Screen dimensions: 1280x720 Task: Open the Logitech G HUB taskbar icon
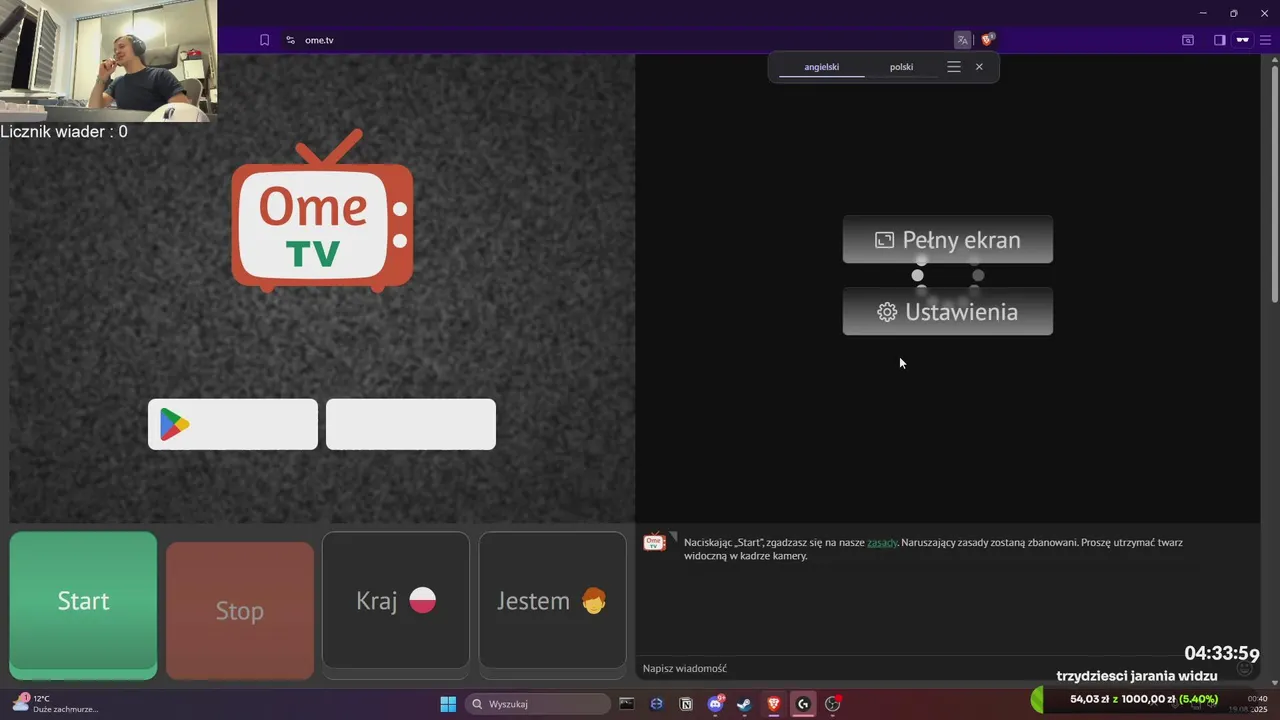[803, 704]
